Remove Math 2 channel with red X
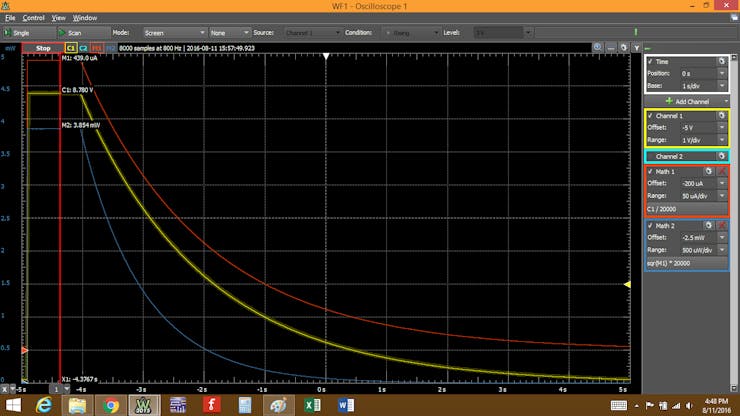Screen dimensions: 740x416 point(722,226)
